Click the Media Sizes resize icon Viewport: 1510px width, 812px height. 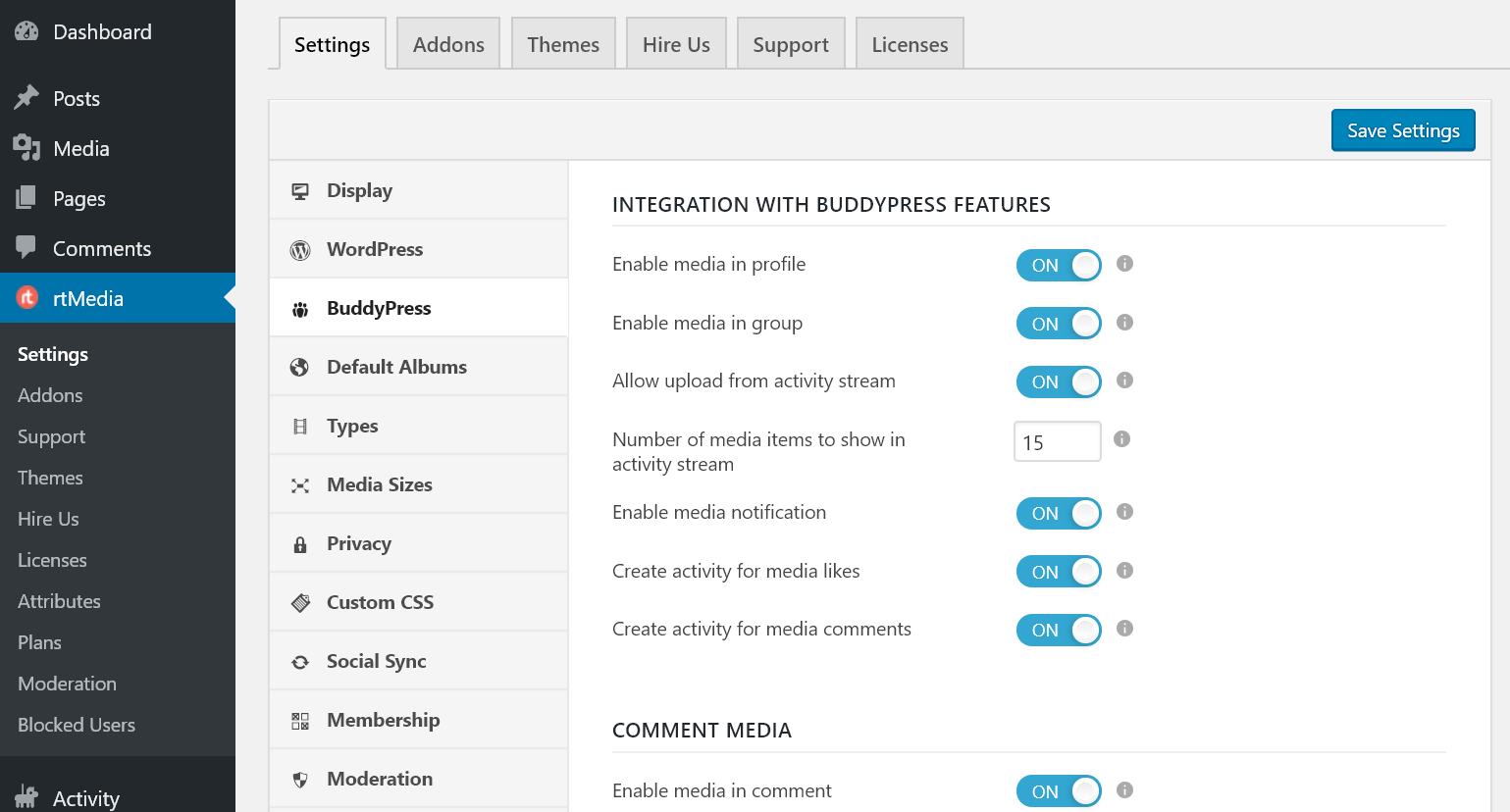point(302,483)
